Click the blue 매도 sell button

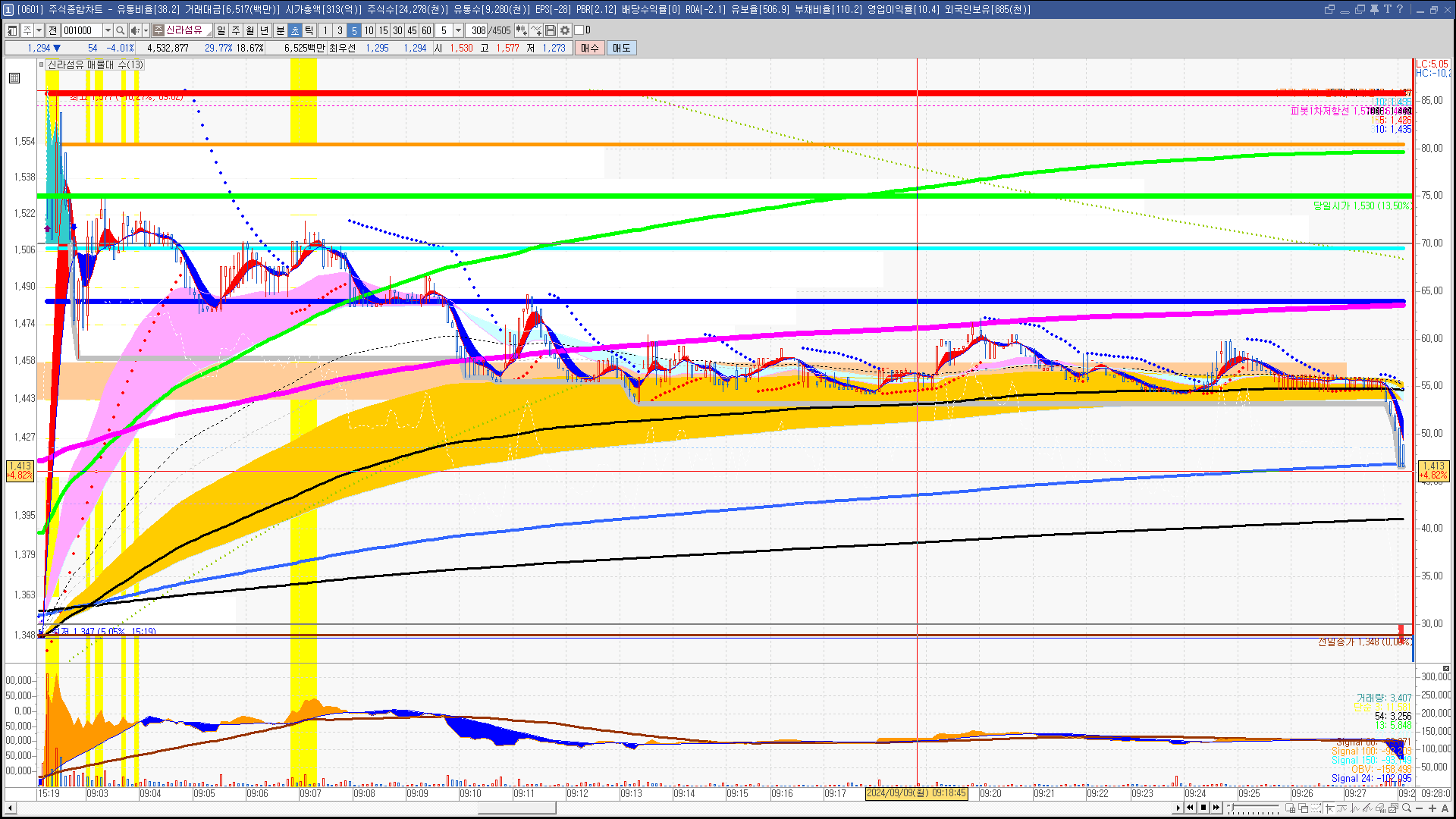point(621,48)
